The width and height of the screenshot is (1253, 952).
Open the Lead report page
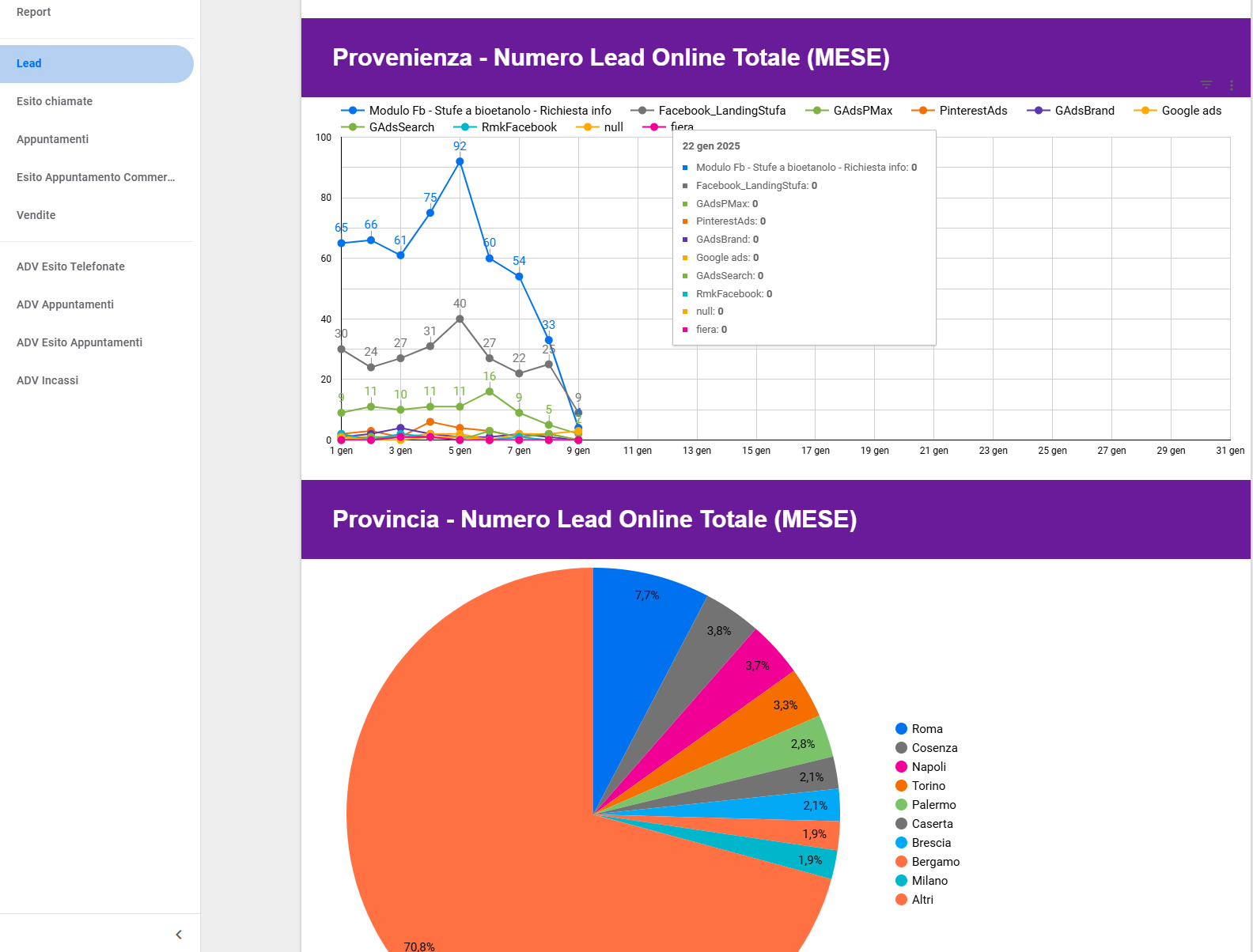(97, 64)
